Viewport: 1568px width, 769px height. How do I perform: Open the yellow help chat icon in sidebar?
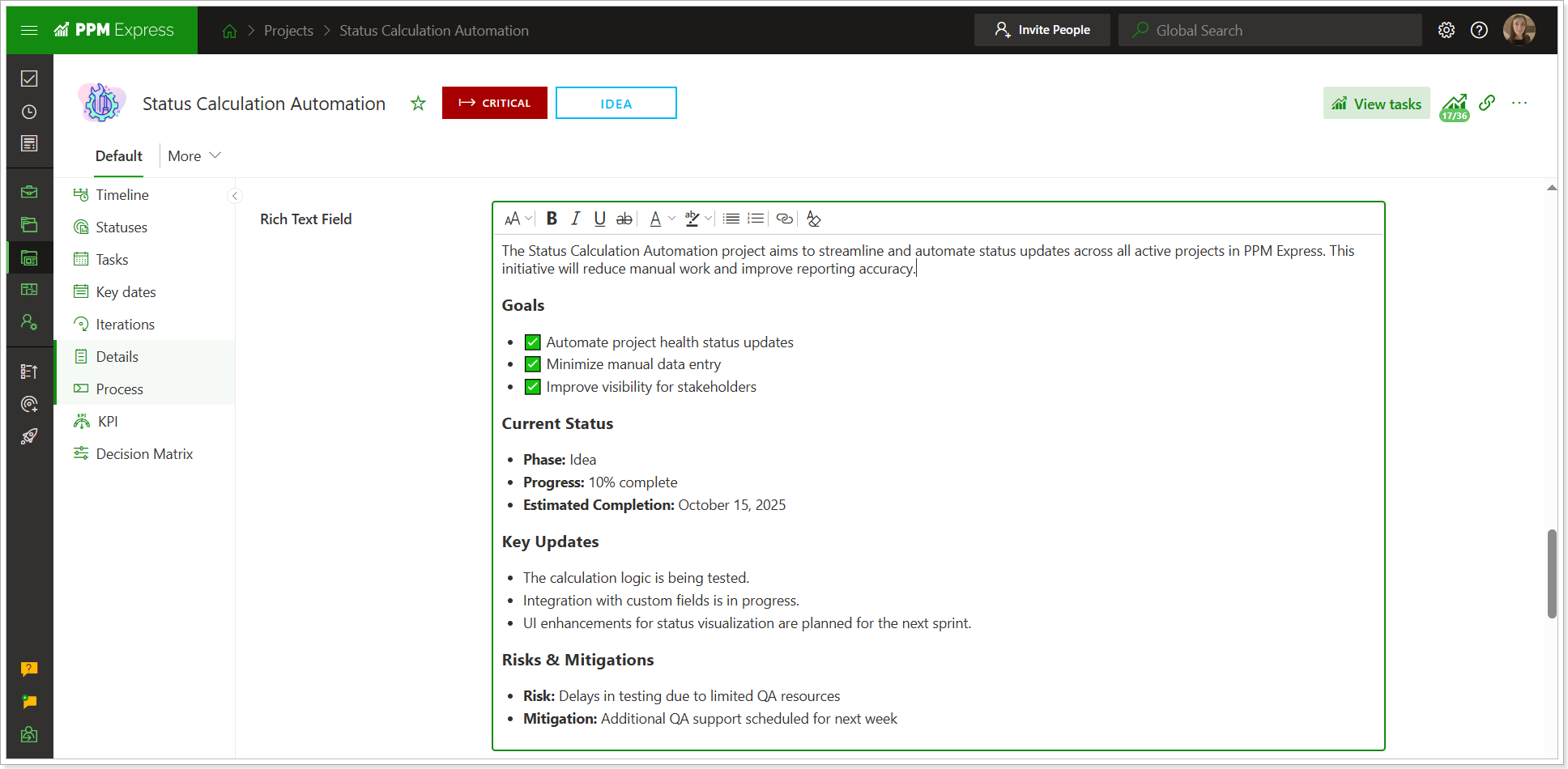[x=29, y=669]
